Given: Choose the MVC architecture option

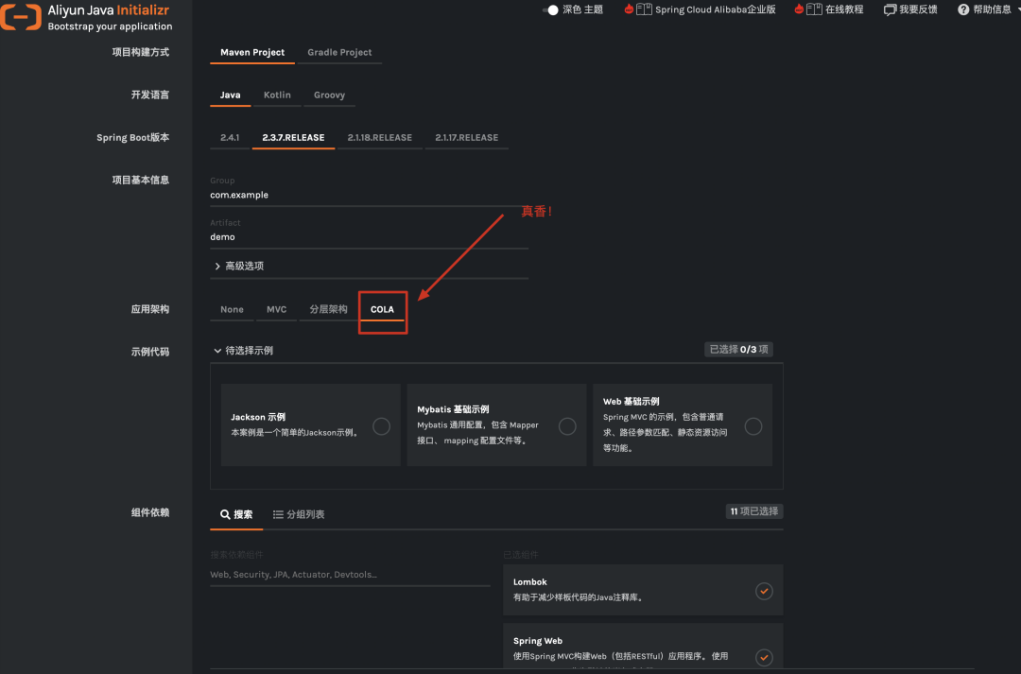Looking at the screenshot, I should click(276, 309).
